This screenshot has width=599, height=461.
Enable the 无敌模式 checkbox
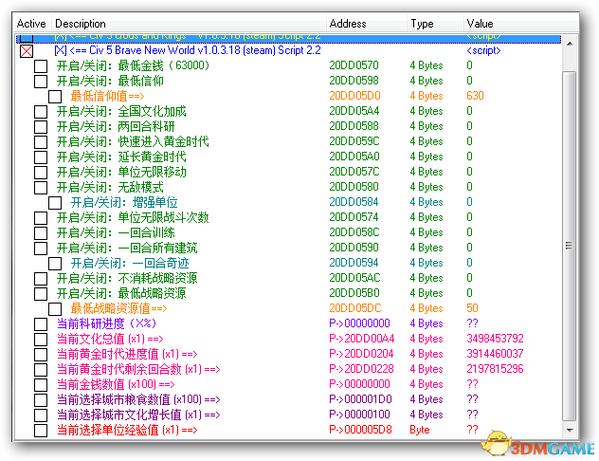40,188
